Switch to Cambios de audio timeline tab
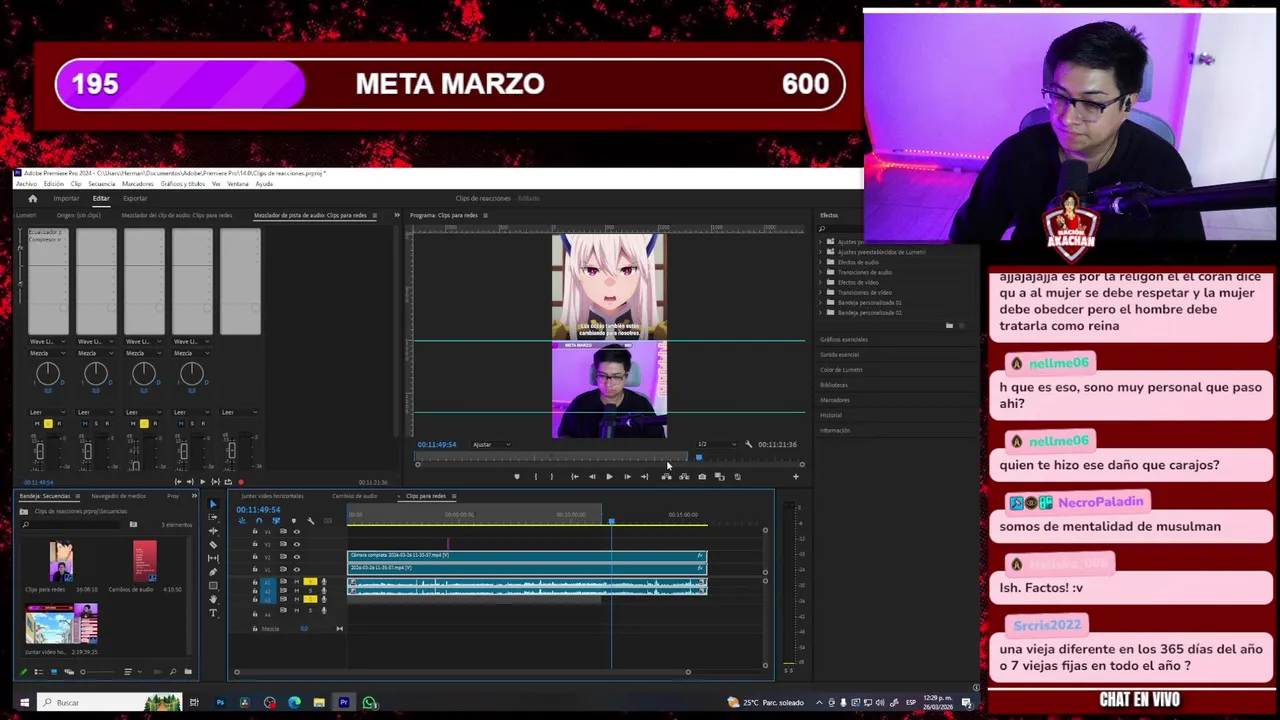1280x720 pixels. click(x=355, y=496)
